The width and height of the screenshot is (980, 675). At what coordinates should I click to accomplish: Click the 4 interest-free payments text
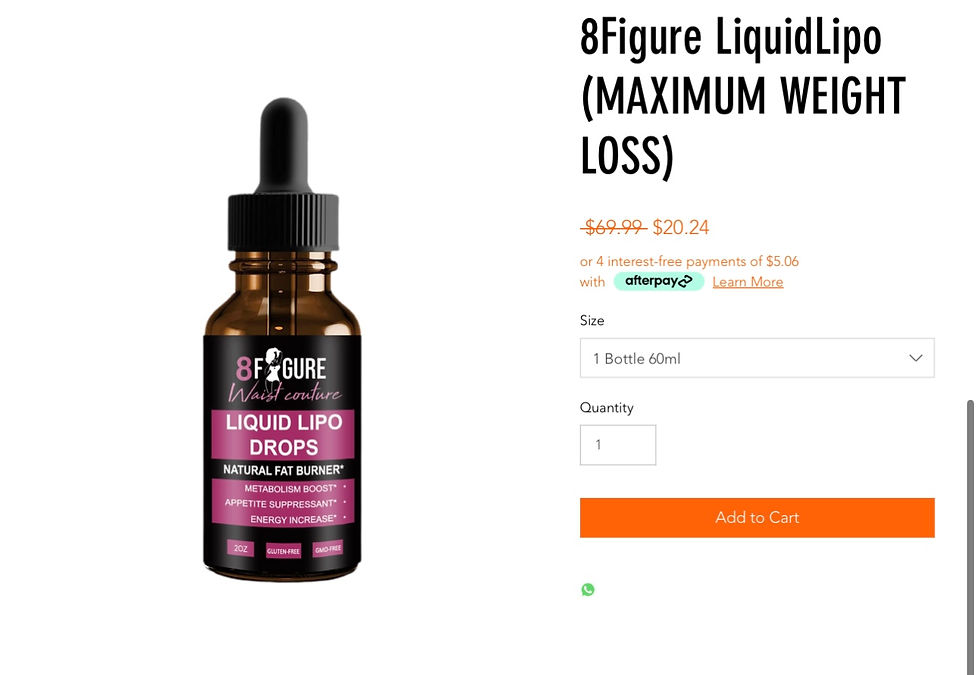[x=689, y=261]
